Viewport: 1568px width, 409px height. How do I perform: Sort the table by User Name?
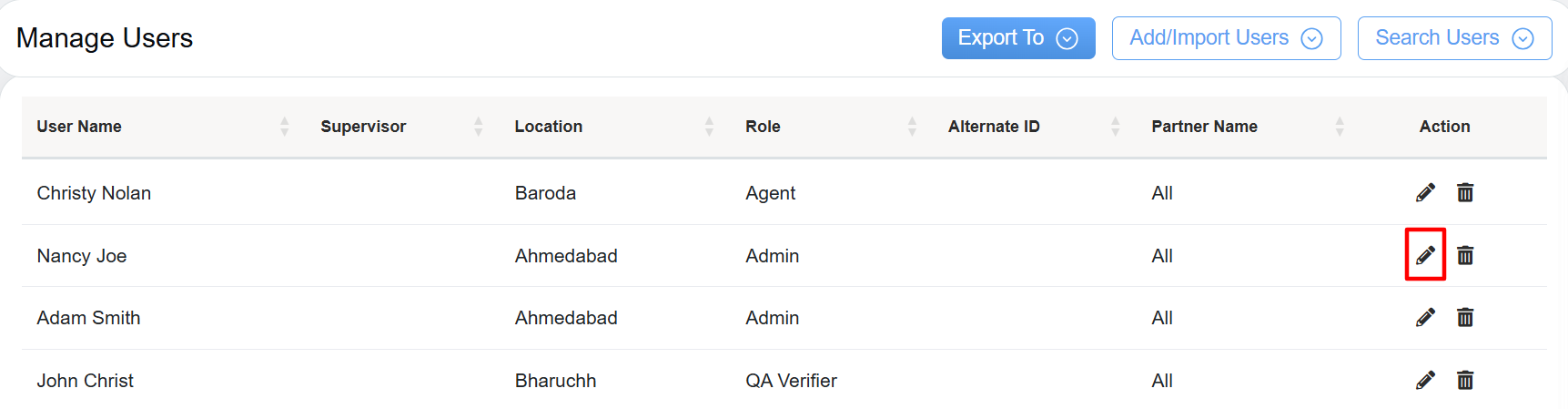click(284, 127)
